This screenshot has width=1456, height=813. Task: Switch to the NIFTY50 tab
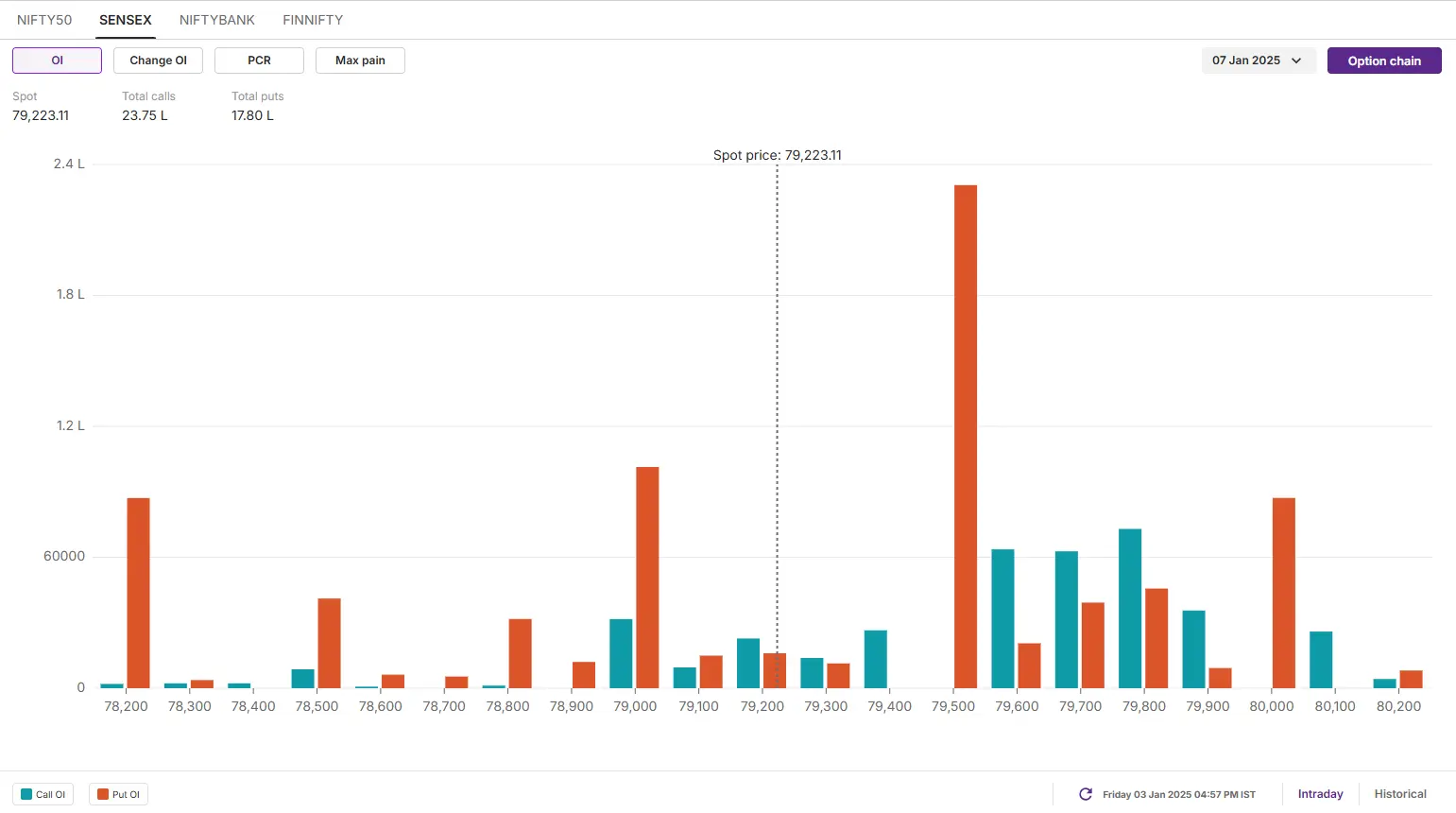(x=44, y=20)
